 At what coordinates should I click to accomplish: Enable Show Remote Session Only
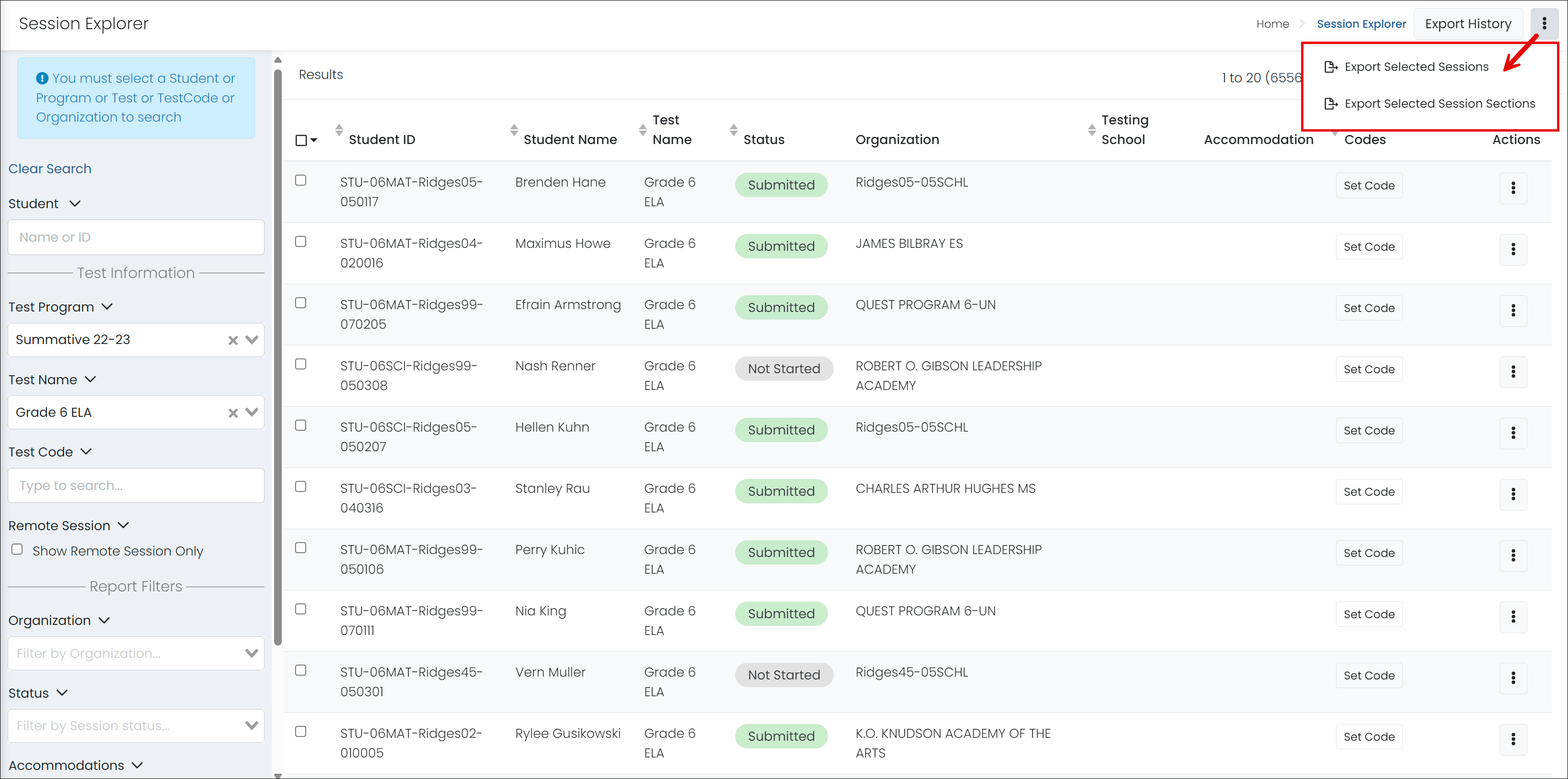(17, 549)
